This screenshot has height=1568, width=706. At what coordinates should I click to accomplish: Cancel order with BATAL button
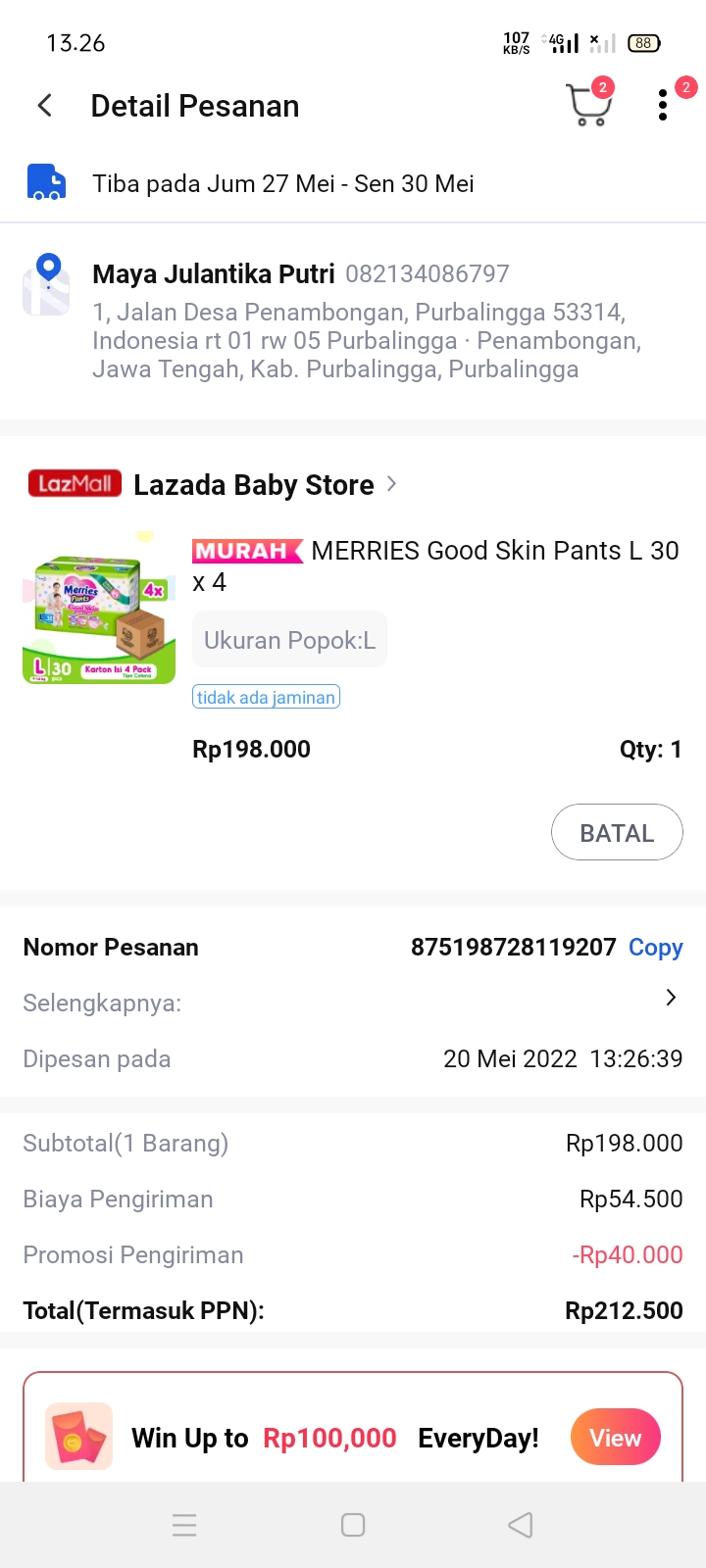click(x=617, y=832)
